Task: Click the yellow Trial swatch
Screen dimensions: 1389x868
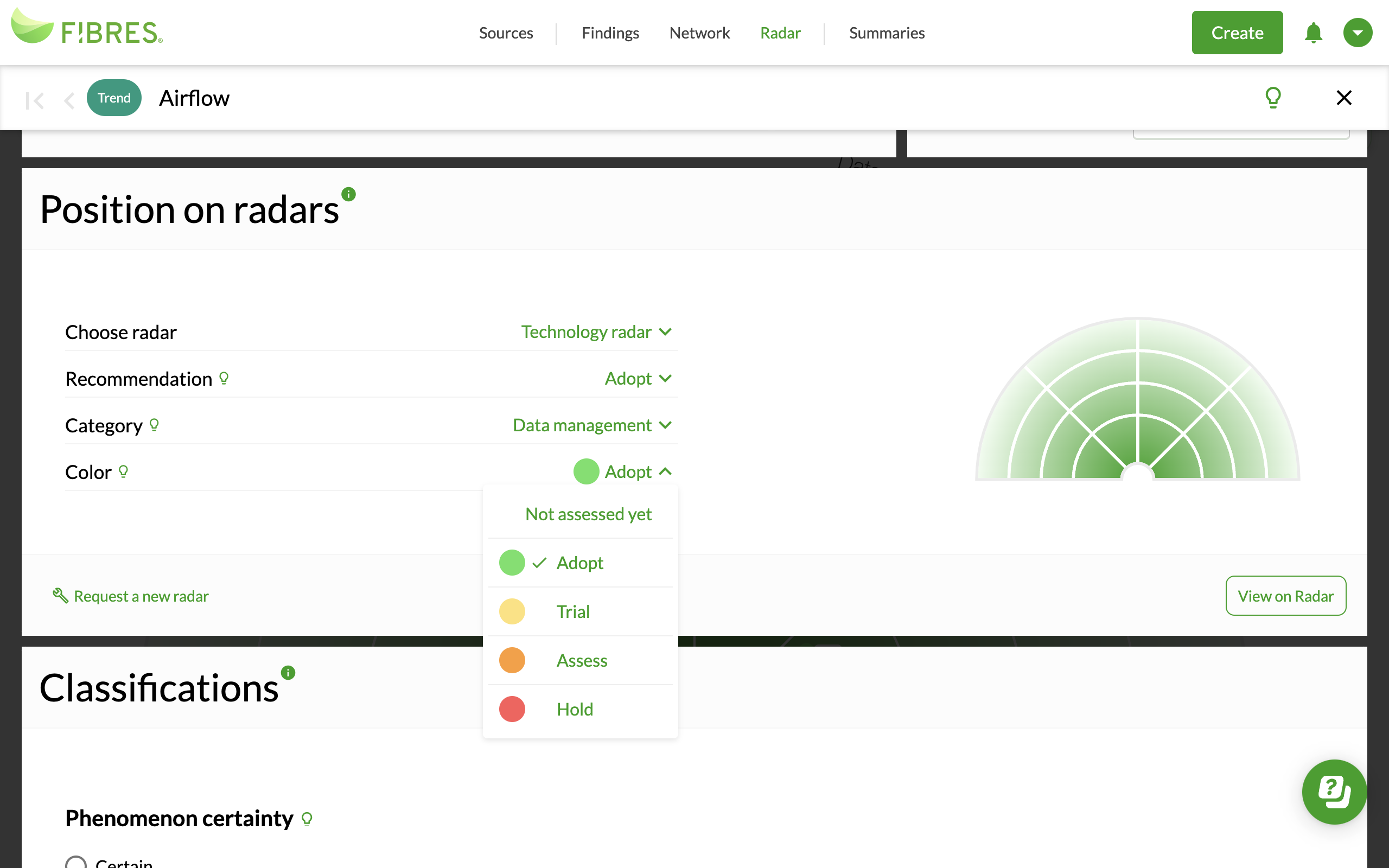Action: tap(512, 611)
